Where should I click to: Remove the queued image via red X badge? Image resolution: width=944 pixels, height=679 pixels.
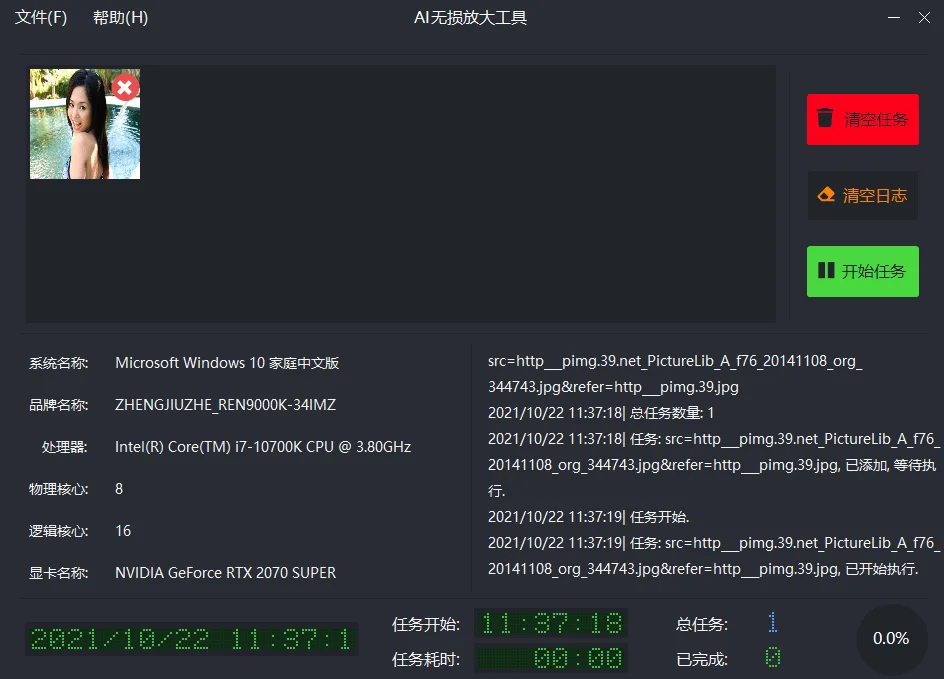coord(122,87)
